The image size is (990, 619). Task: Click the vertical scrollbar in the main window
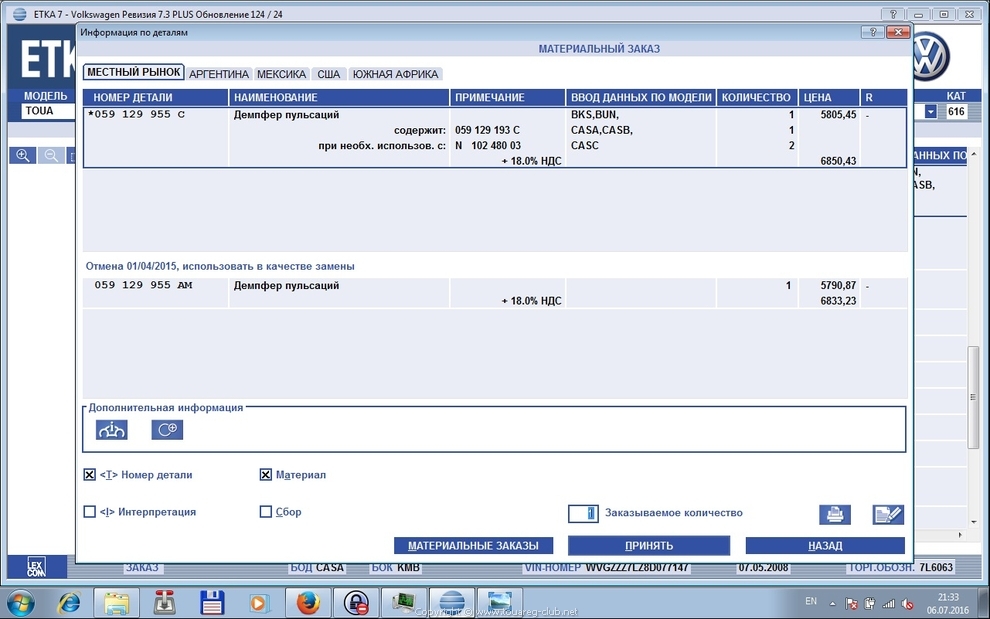tap(973, 398)
